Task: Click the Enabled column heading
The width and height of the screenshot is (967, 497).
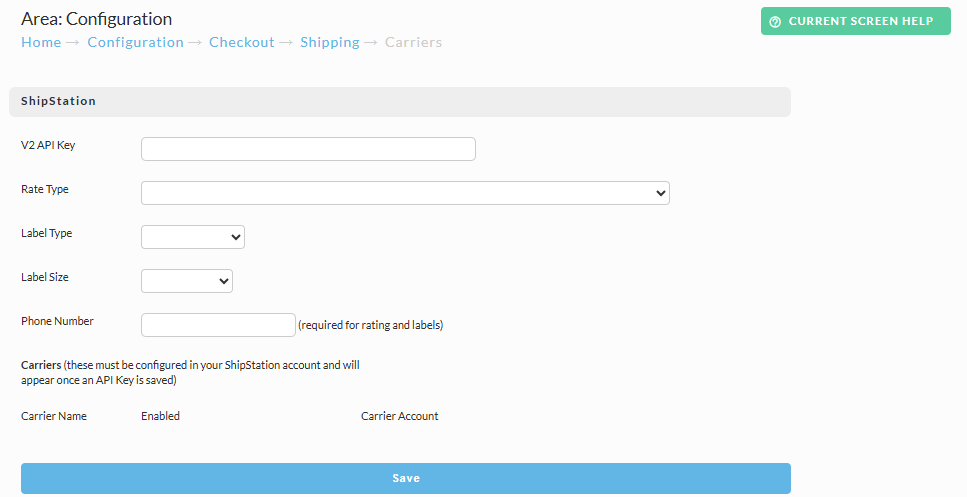Action: click(160, 416)
